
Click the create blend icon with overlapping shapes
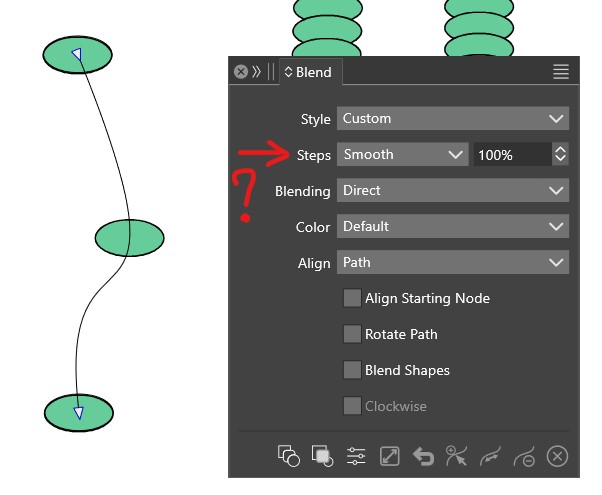tap(289, 456)
